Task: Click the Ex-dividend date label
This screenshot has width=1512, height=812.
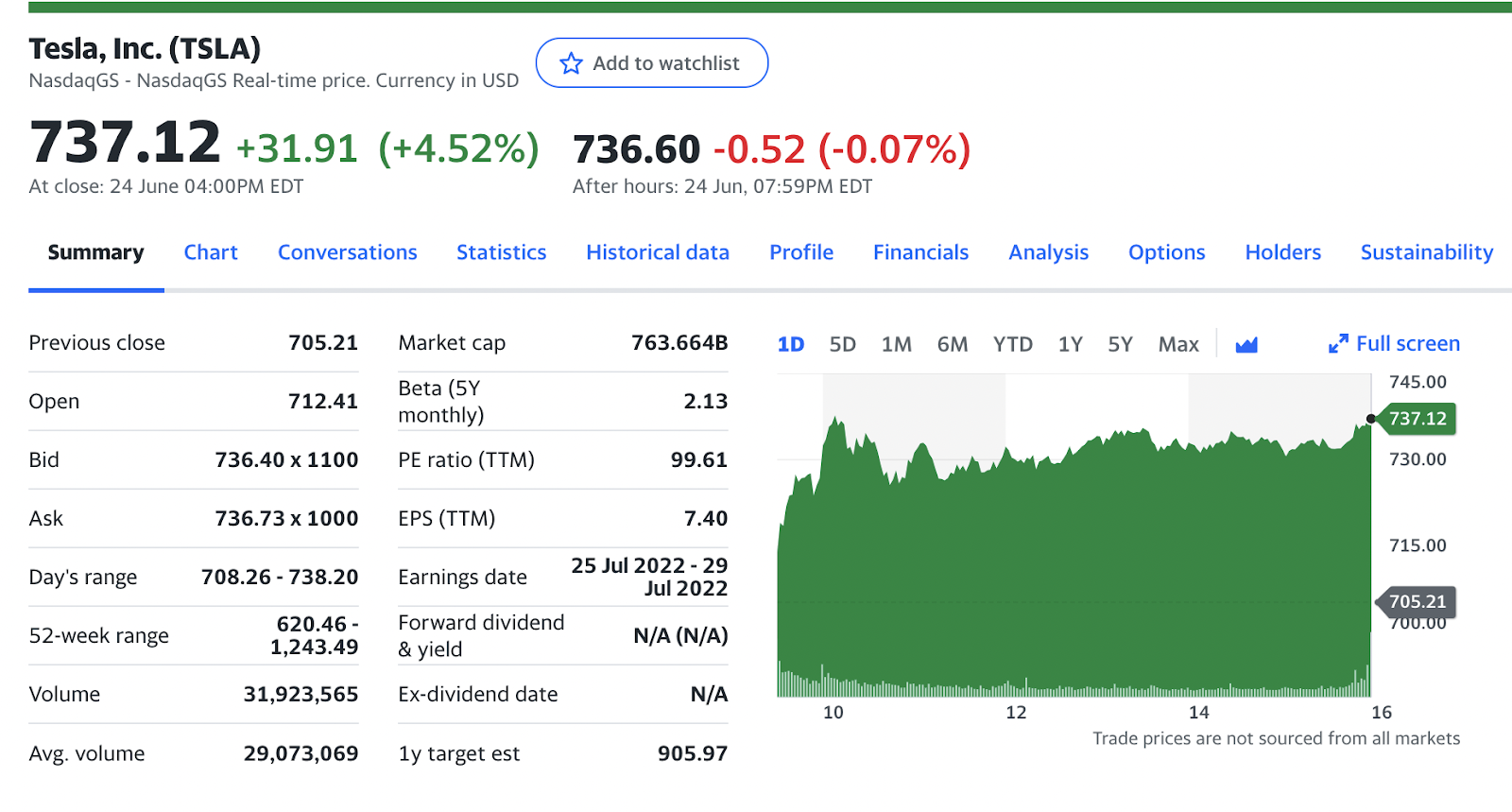Action: tap(478, 694)
